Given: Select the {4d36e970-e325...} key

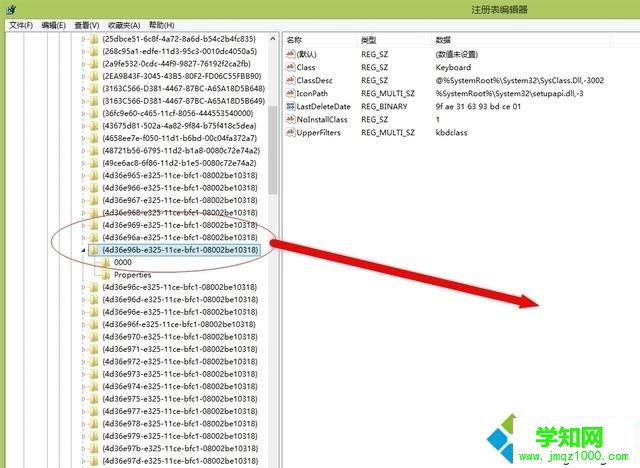Looking at the screenshot, I should coord(180,337).
